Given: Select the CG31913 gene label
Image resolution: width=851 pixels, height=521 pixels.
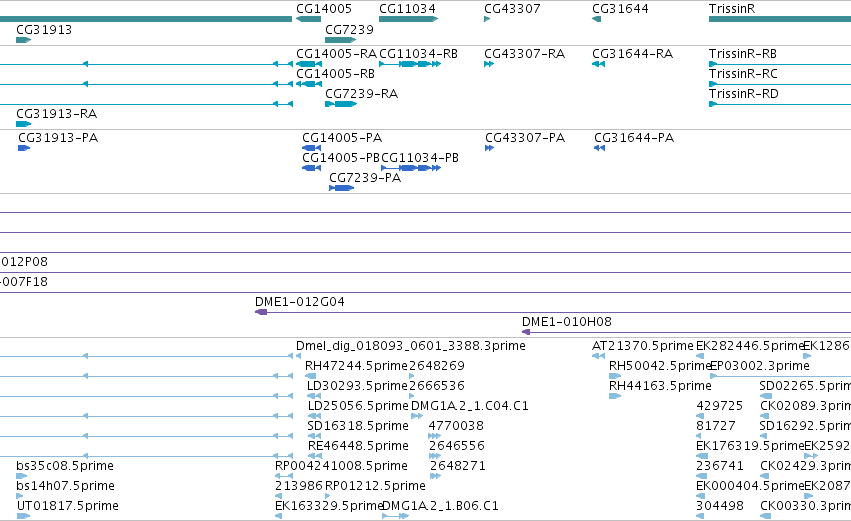Looking at the screenshot, I should point(44,29).
